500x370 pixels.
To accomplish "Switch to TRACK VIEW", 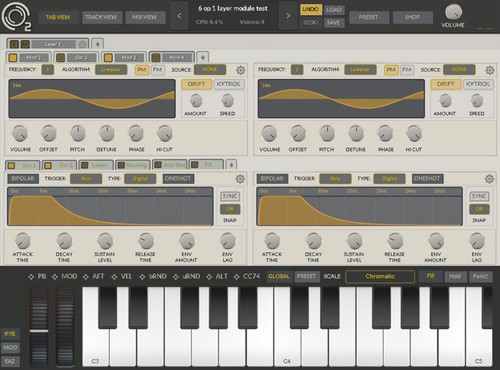I will click(101, 17).
